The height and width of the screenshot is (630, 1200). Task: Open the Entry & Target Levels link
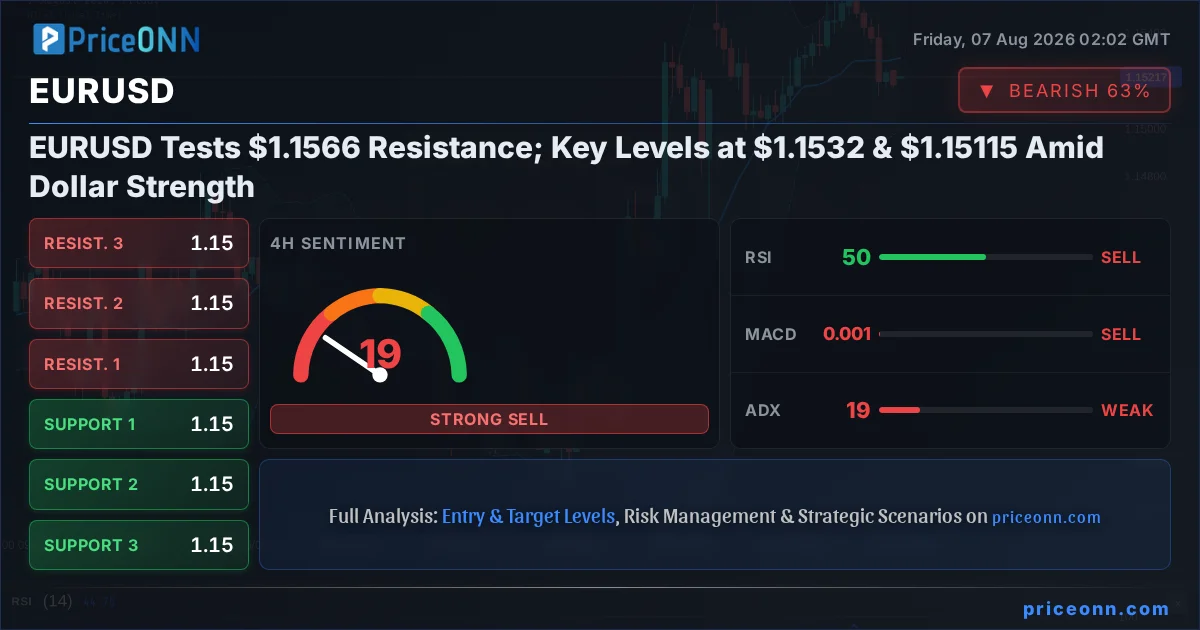pos(528,517)
